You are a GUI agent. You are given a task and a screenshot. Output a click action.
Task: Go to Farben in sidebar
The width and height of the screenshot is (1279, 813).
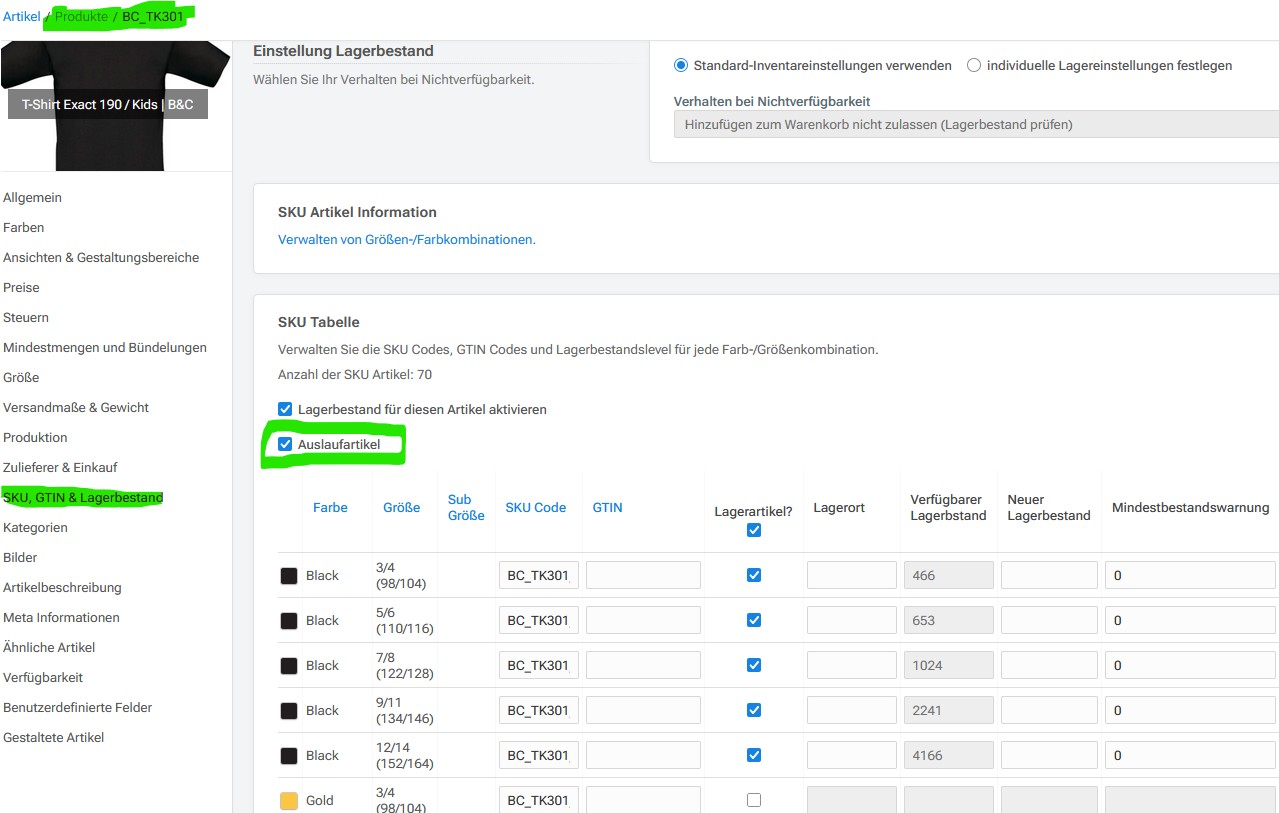pos(24,228)
